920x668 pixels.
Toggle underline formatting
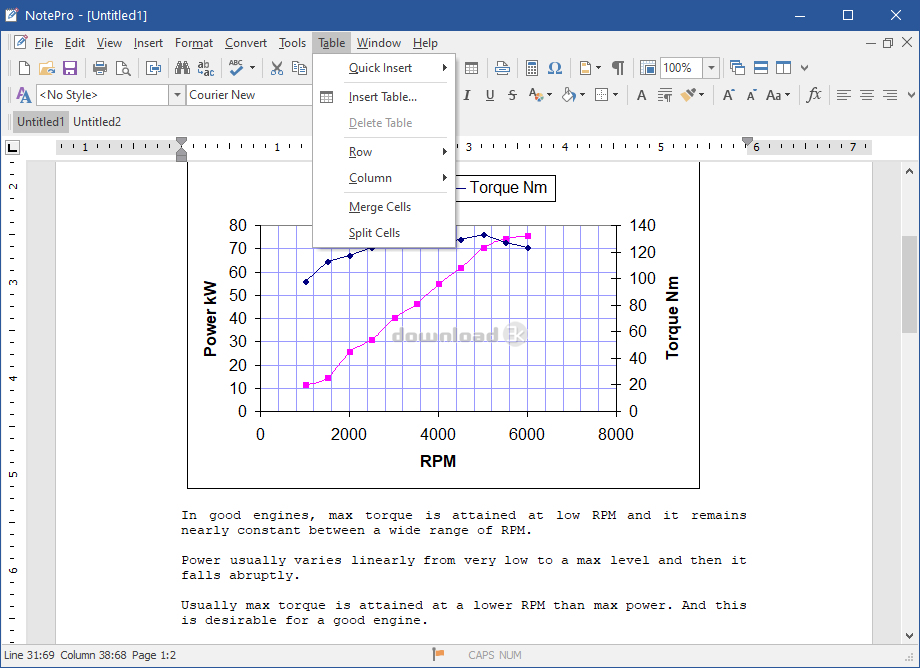point(490,95)
